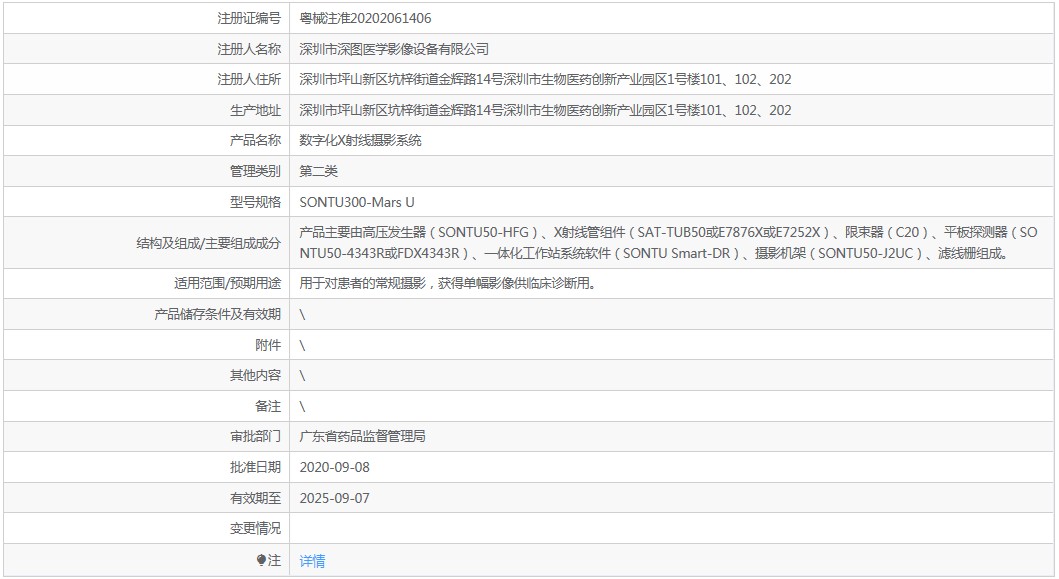Select approval date 2020-09-08
Screen dimensions: 1059x579
[334, 468]
